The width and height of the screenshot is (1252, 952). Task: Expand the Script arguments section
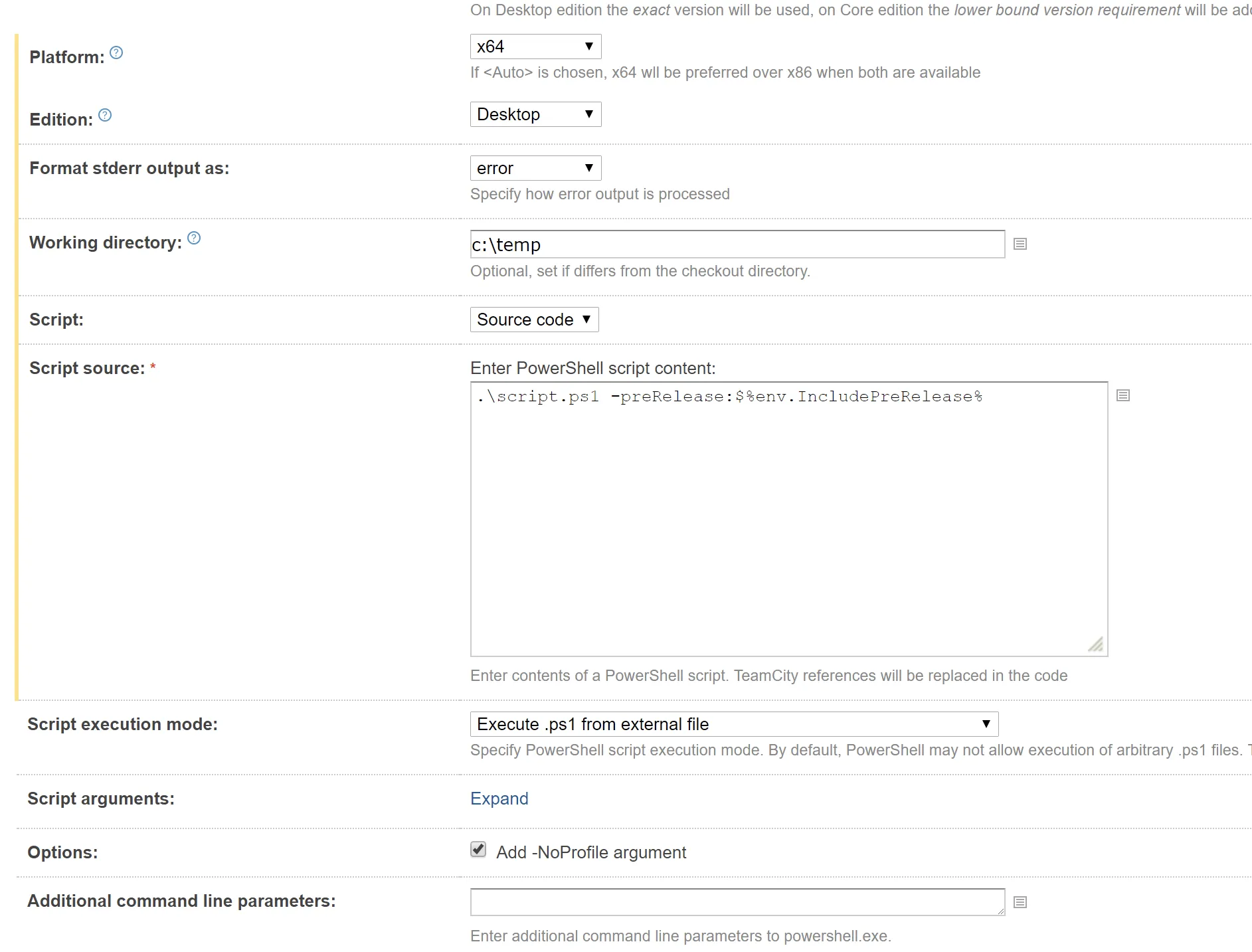(499, 799)
